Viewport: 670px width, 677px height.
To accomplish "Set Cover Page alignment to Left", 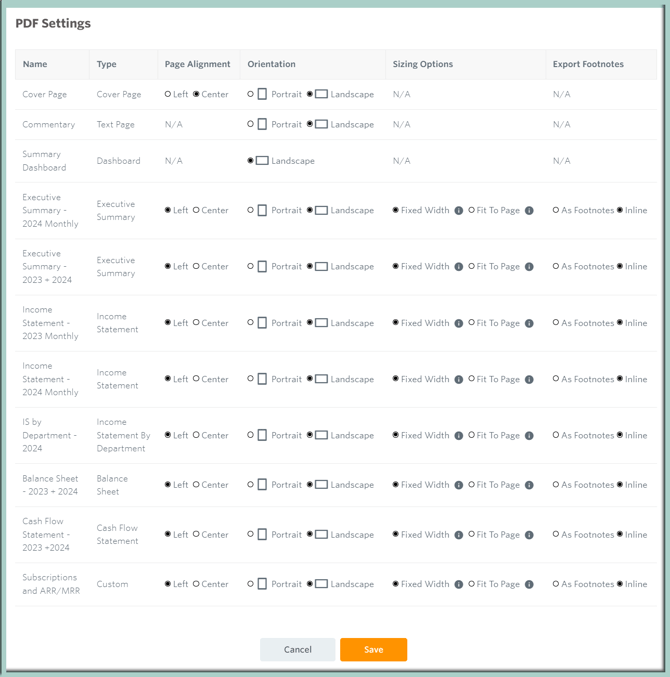I will click(168, 94).
